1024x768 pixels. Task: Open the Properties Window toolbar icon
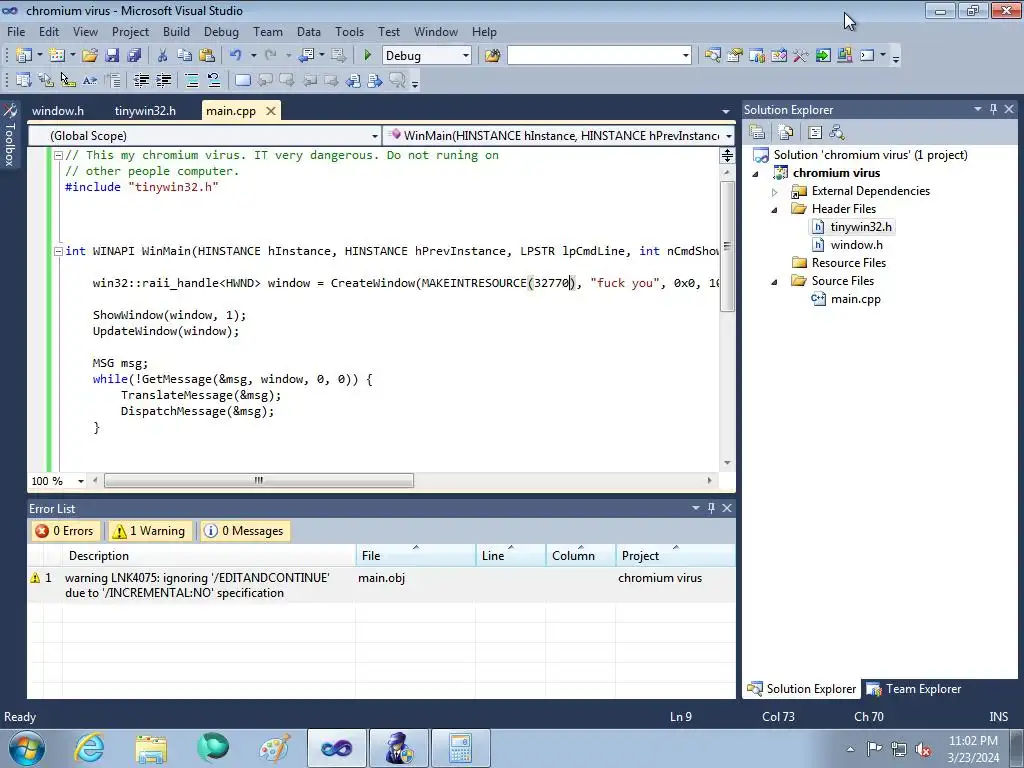[735, 56]
